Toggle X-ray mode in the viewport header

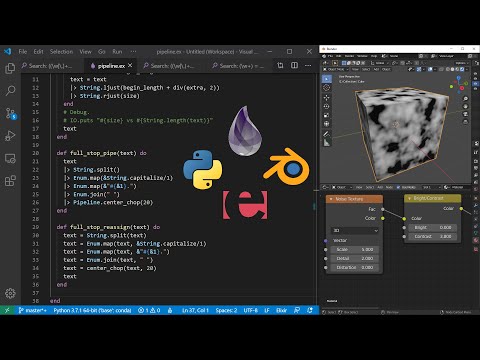[x=441, y=69]
